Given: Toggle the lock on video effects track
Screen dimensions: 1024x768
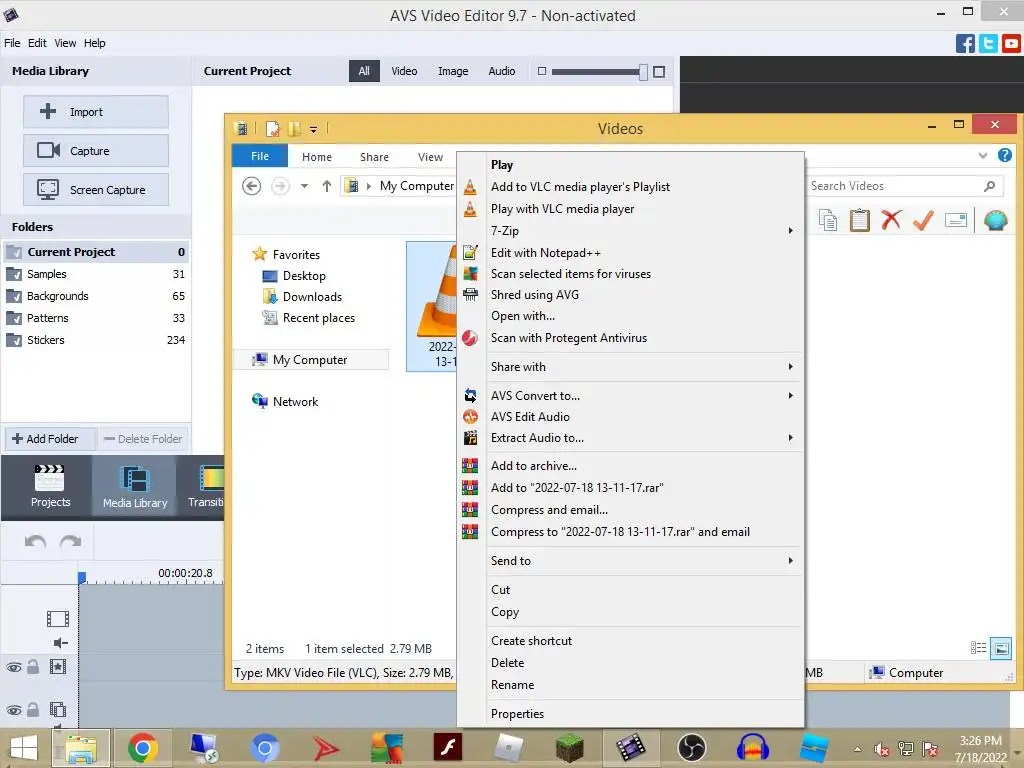Looking at the screenshot, I should click(33, 666).
